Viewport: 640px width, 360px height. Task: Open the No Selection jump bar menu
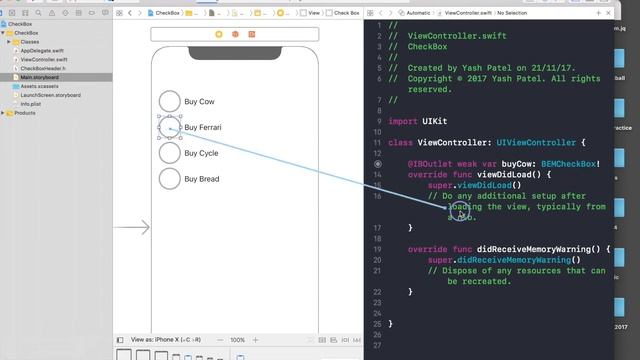pyautogui.click(x=512, y=13)
